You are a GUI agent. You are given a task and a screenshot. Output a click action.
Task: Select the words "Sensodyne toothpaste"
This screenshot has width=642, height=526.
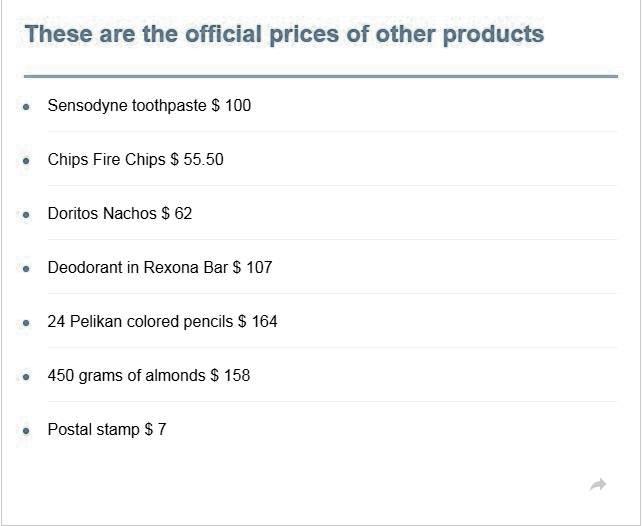[x=127, y=105]
